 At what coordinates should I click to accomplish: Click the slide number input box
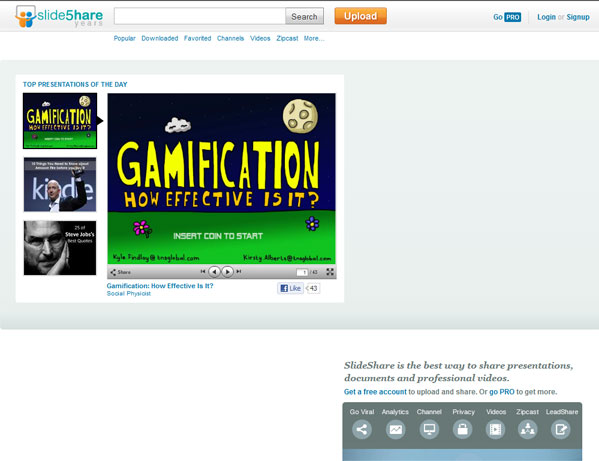click(x=302, y=272)
